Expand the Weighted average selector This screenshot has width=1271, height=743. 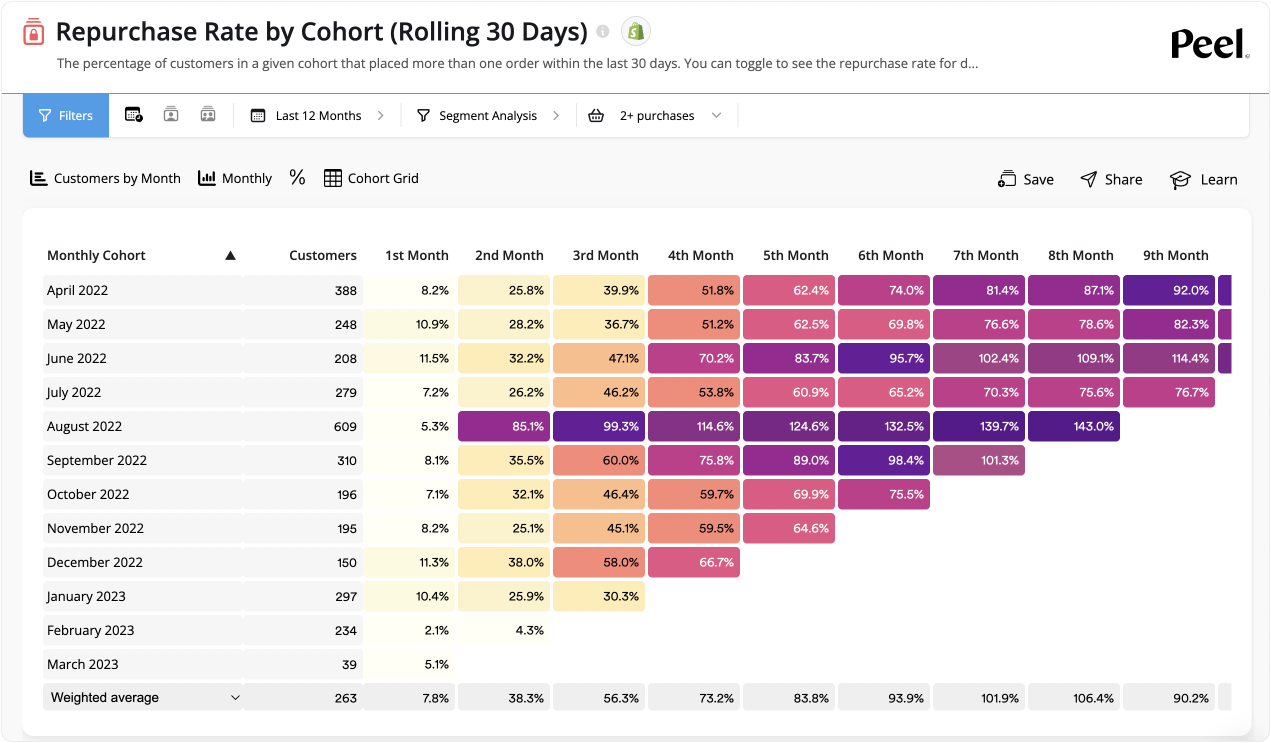click(x=236, y=697)
